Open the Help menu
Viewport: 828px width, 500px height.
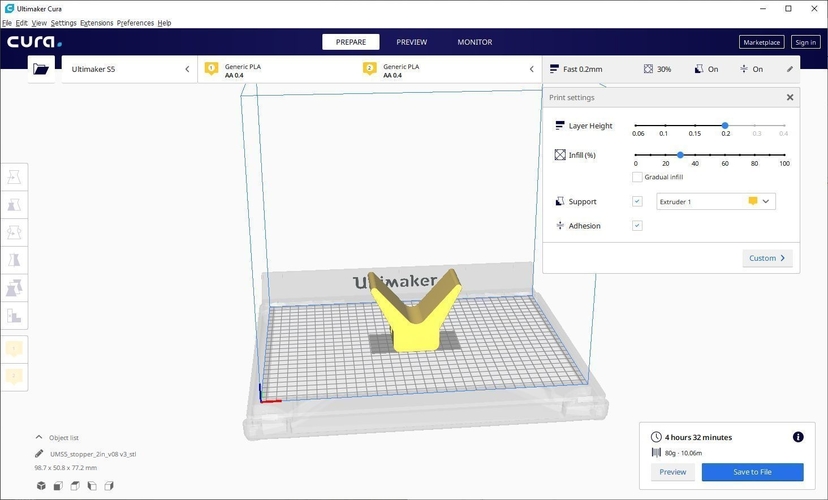164,23
